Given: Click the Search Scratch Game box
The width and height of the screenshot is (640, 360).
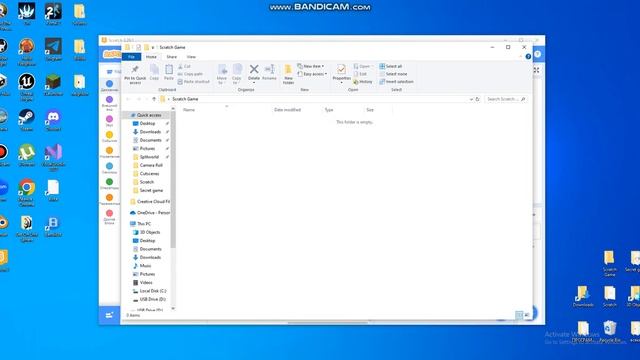Looking at the screenshot, I should point(505,99).
